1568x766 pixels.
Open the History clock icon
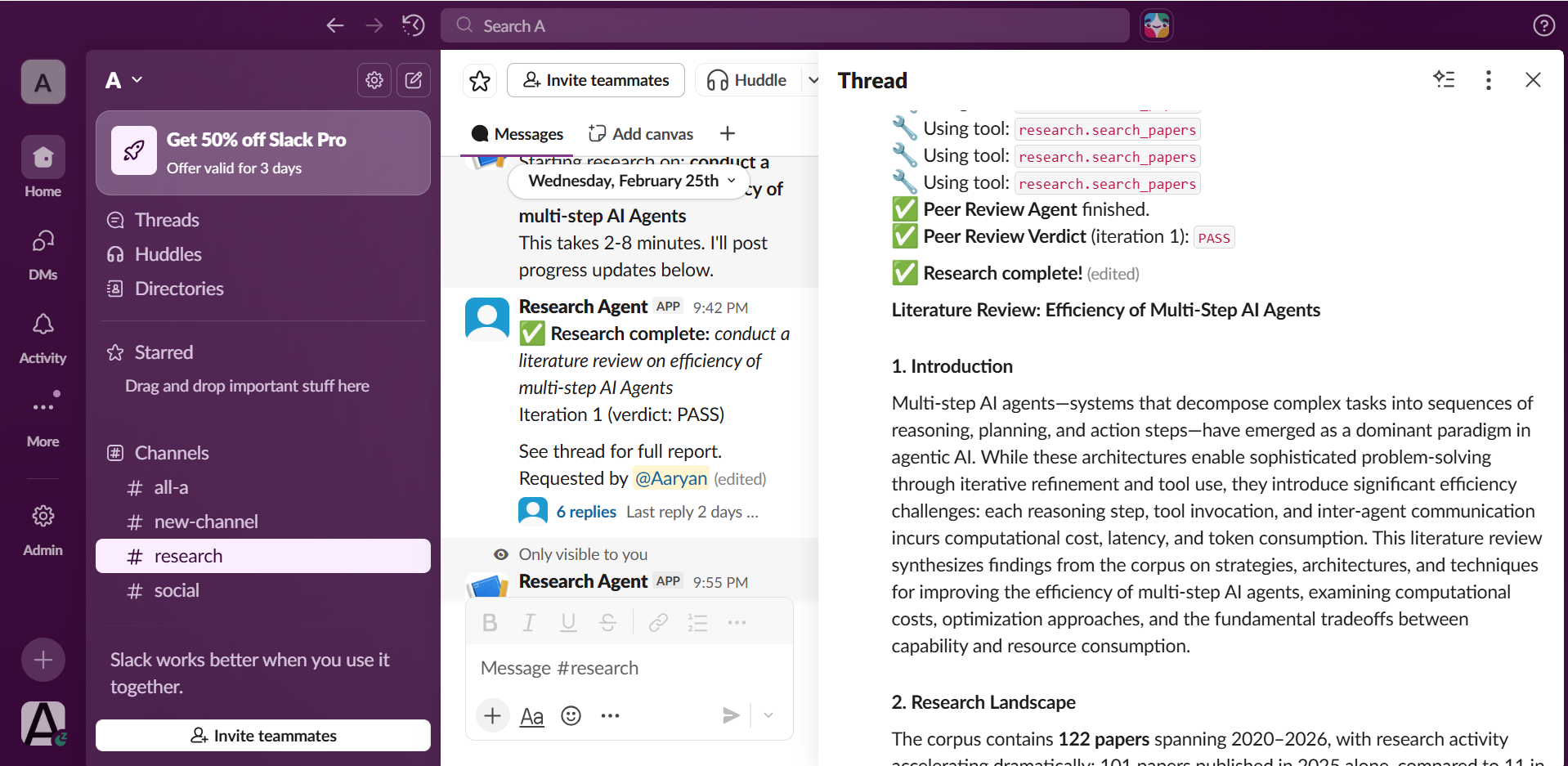(x=414, y=25)
